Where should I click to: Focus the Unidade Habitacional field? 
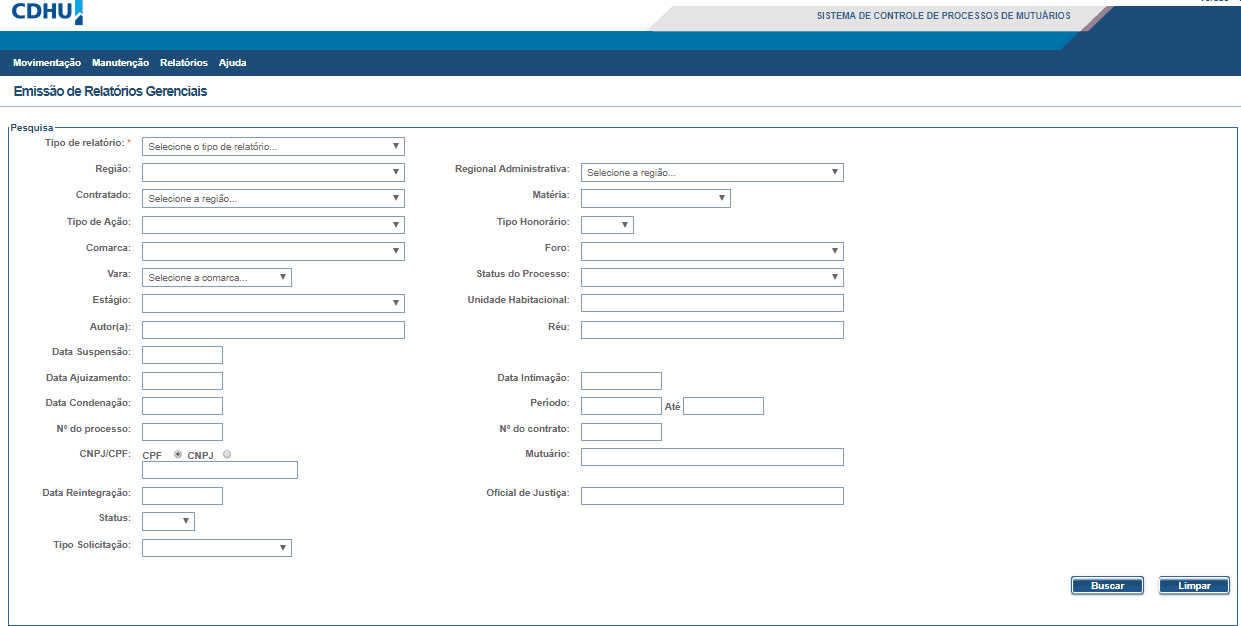pos(712,303)
